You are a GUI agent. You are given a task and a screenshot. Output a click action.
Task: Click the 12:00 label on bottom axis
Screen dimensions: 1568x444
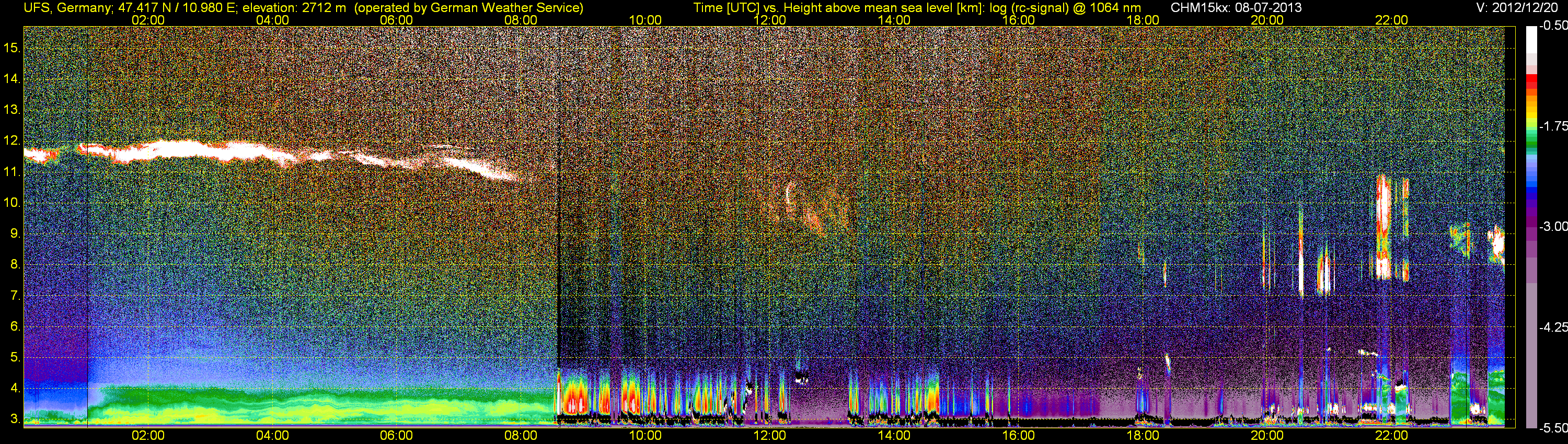[769, 436]
